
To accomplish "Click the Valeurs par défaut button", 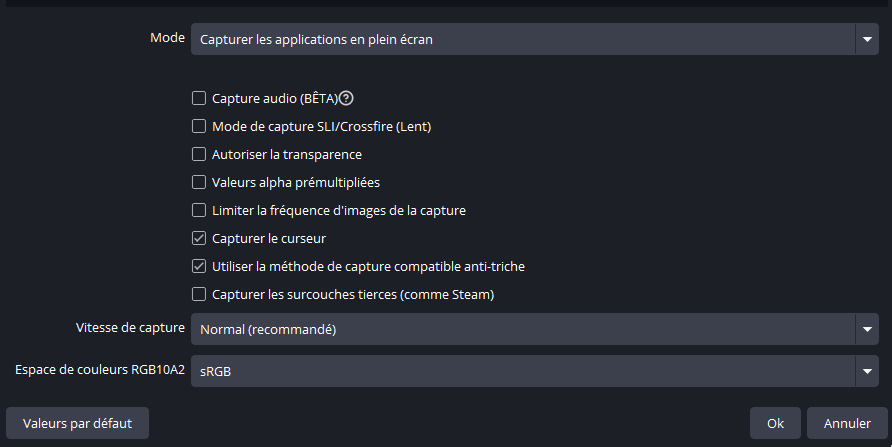I will (x=78, y=423).
